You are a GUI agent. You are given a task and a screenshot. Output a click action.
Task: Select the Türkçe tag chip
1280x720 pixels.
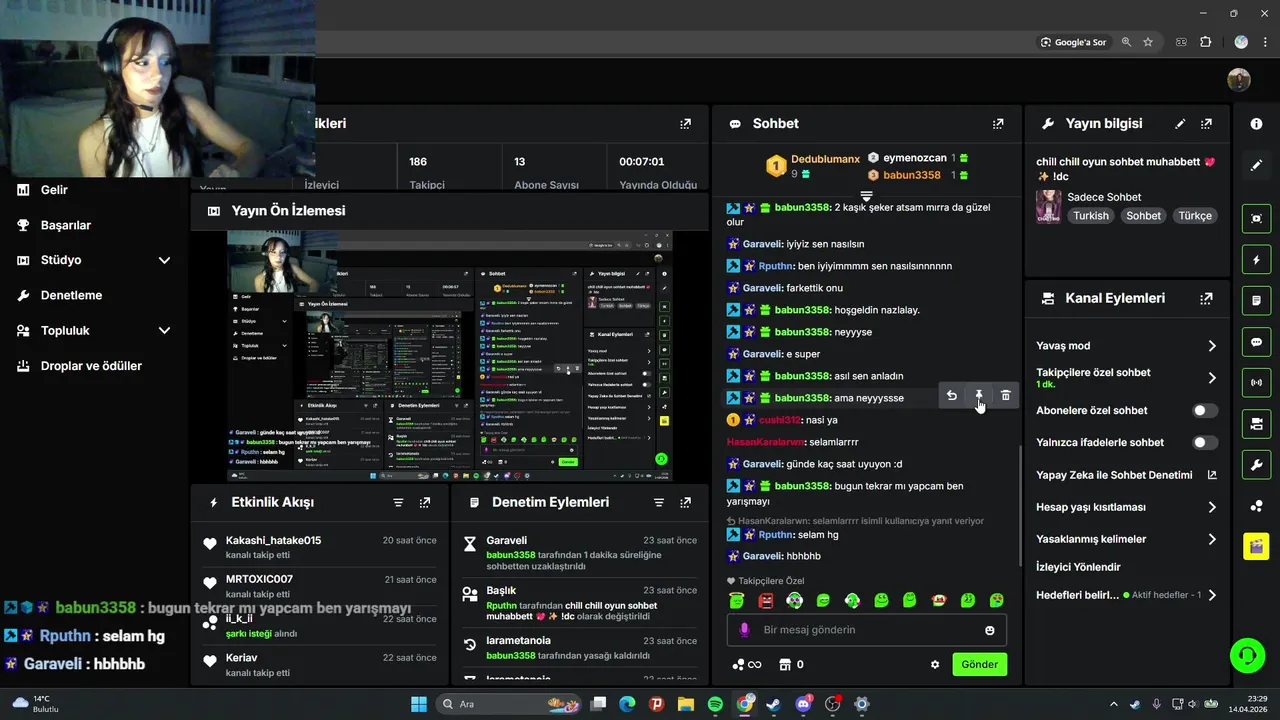(x=1195, y=216)
